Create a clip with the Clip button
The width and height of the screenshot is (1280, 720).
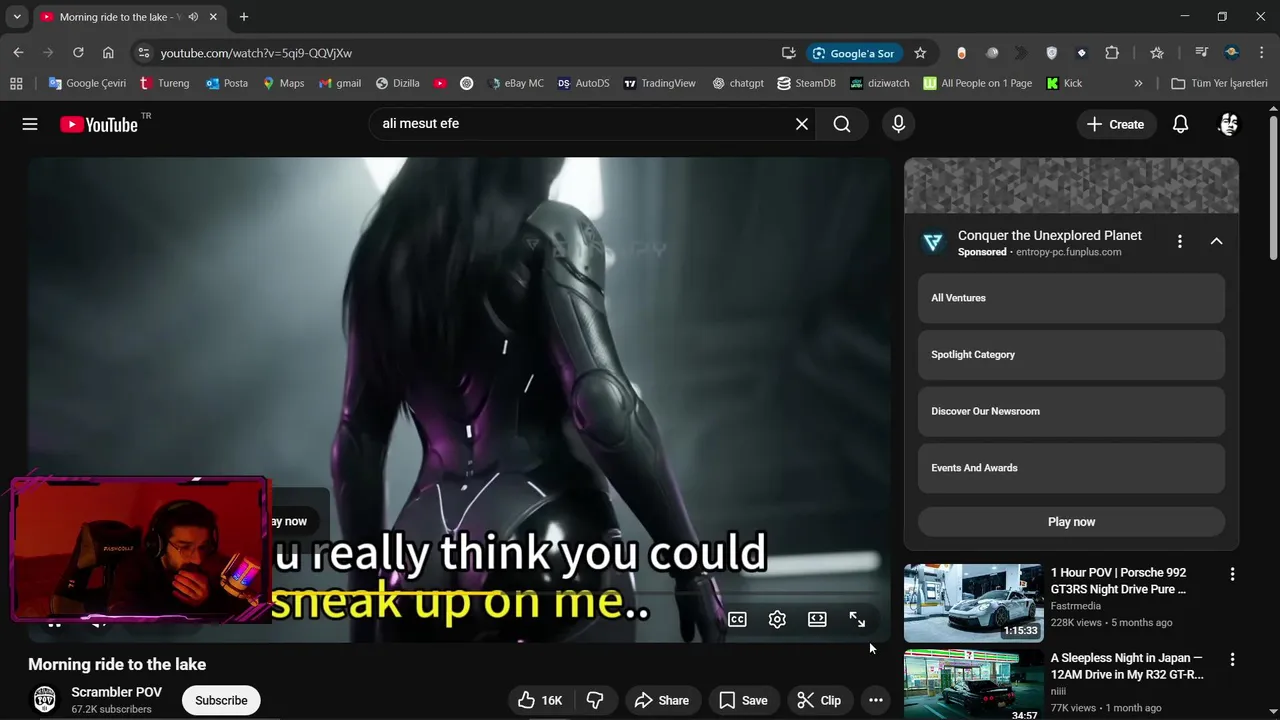pyautogui.click(x=819, y=700)
